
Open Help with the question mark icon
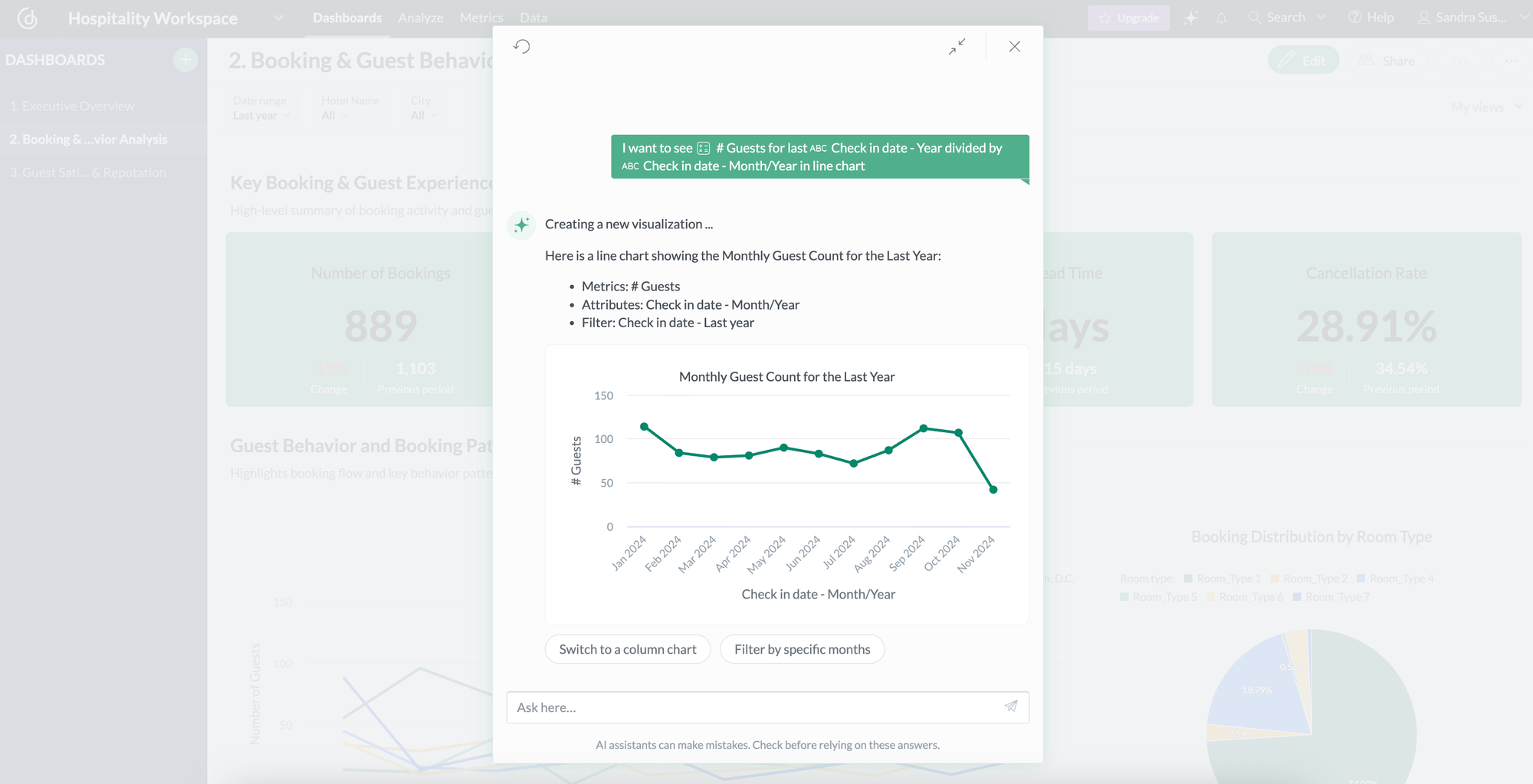point(1357,17)
